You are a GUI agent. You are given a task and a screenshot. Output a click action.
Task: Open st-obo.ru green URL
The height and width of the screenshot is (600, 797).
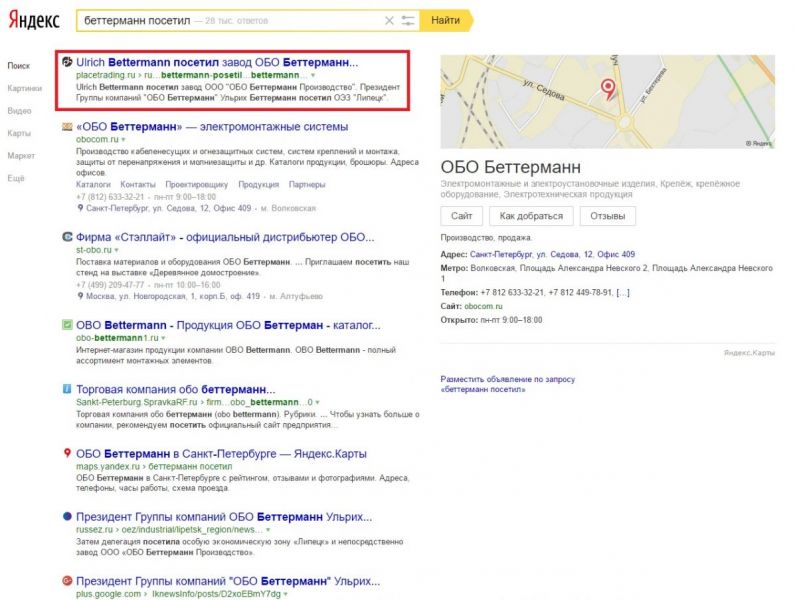(94, 250)
